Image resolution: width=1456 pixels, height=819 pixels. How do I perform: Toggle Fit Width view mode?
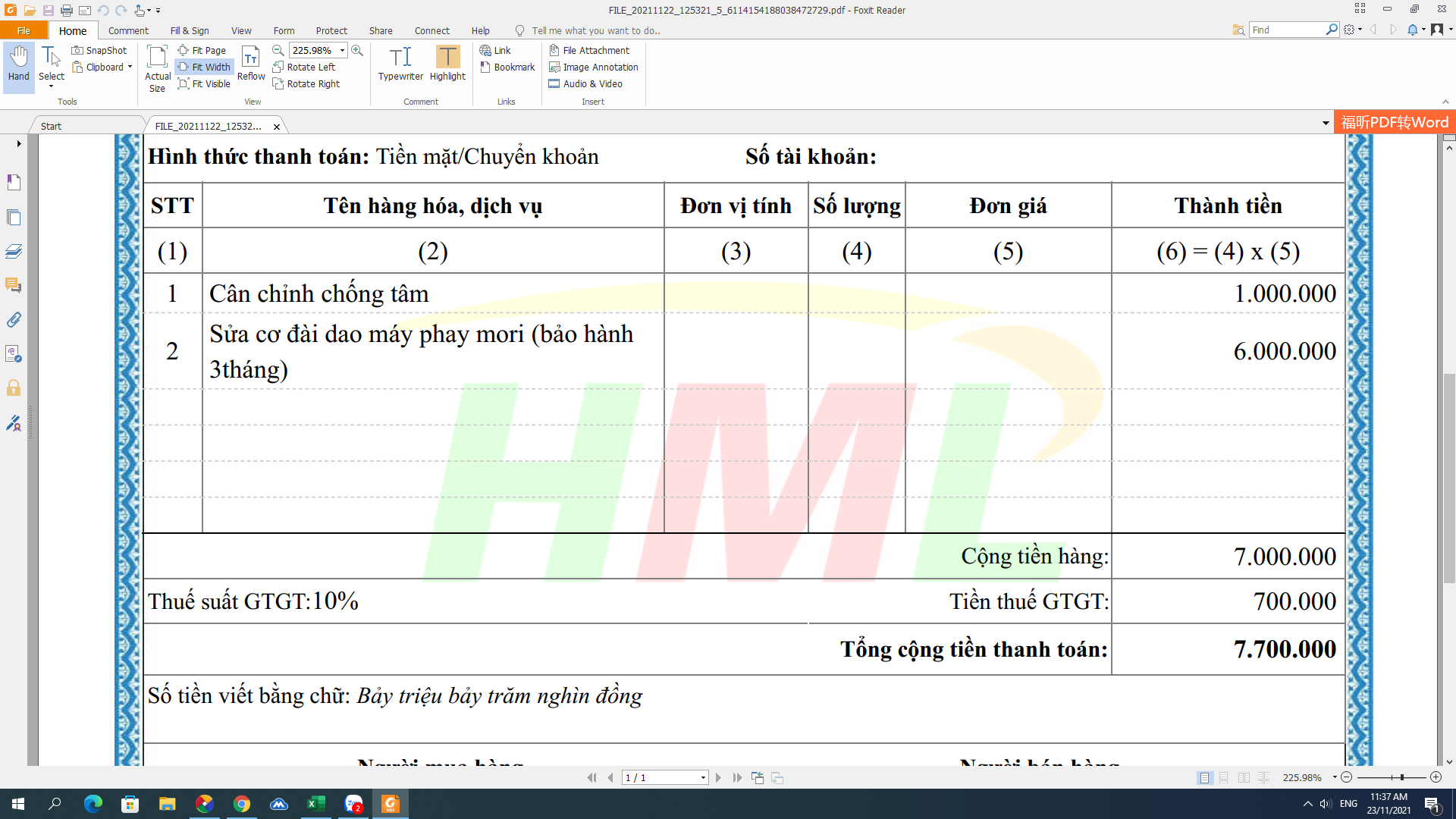click(x=204, y=67)
